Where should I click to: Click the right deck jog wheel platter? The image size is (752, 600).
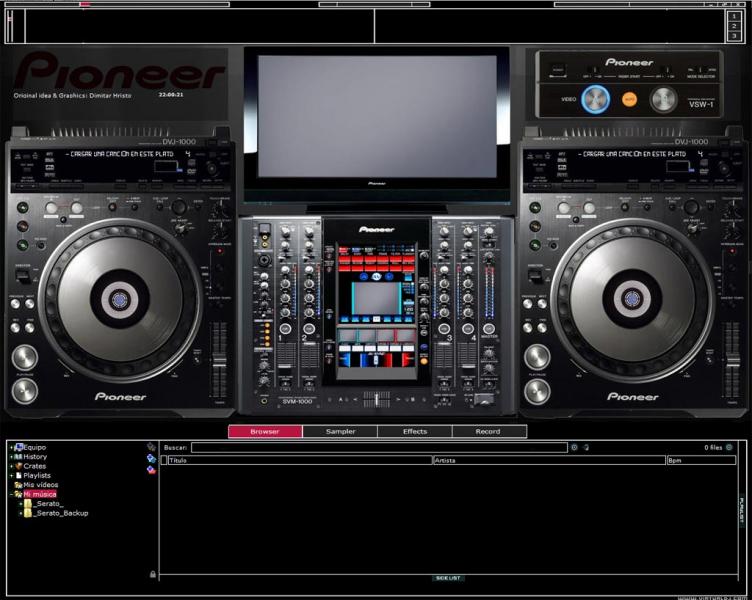[x=632, y=300]
